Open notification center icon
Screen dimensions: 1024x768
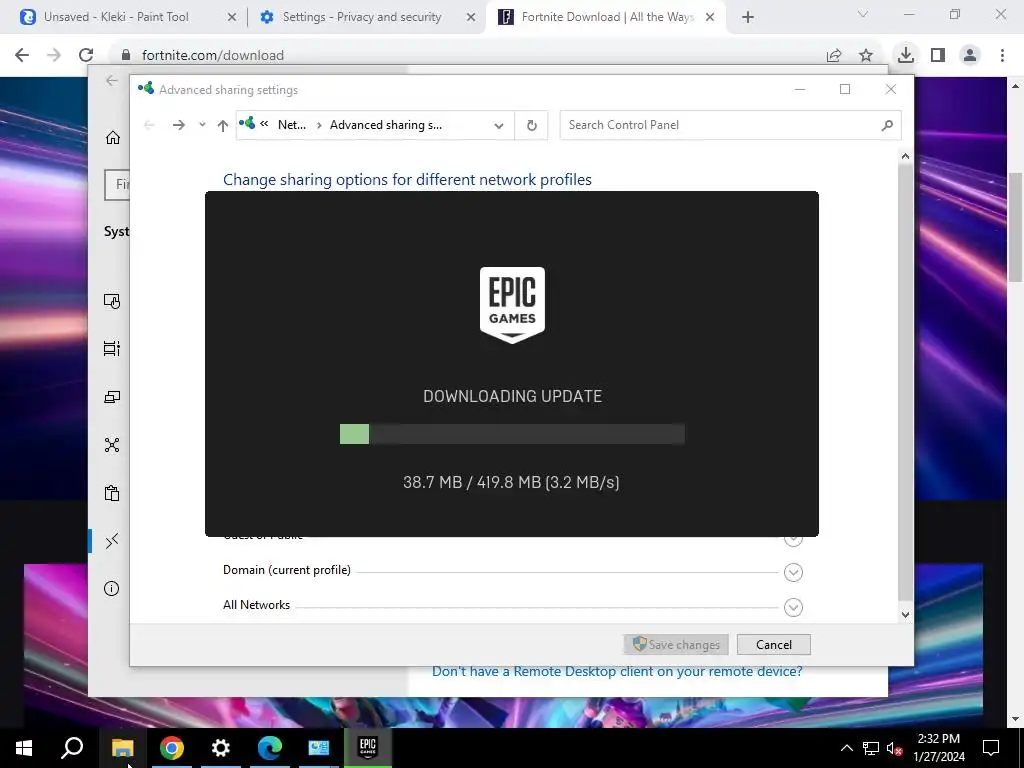click(x=991, y=748)
